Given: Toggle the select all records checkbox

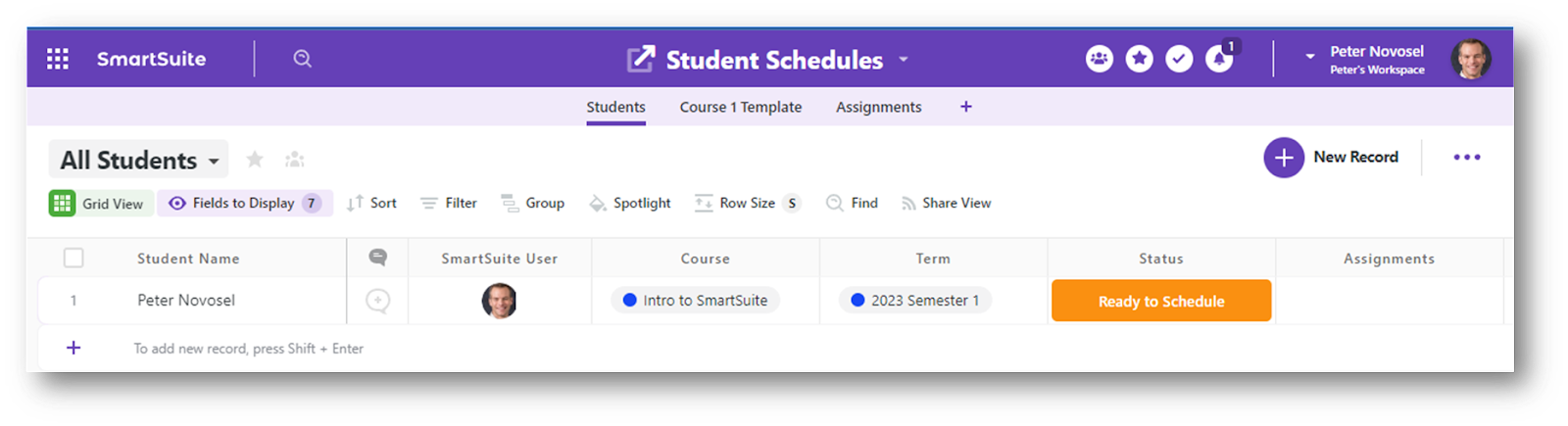Looking at the screenshot, I should (73, 259).
